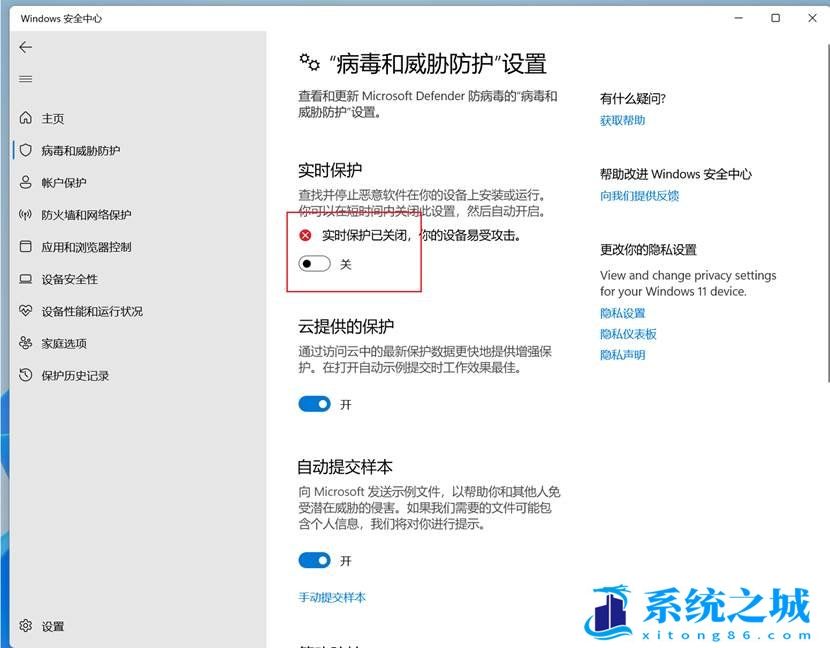The image size is (830, 648).
Task: Expand the navigation hamburger menu
Action: [25, 79]
